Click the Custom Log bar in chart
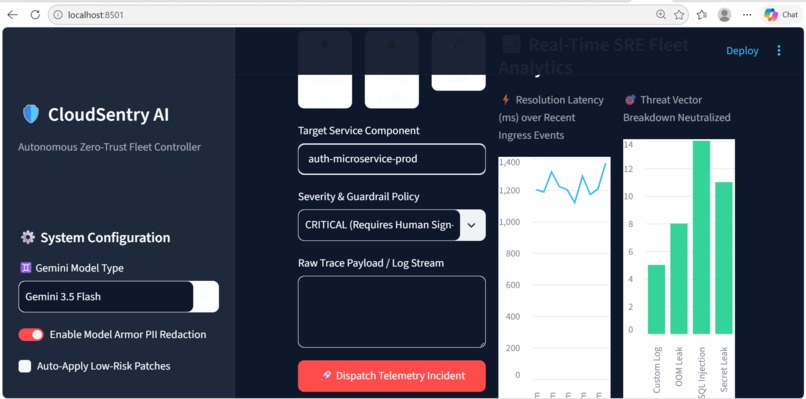 [656, 299]
